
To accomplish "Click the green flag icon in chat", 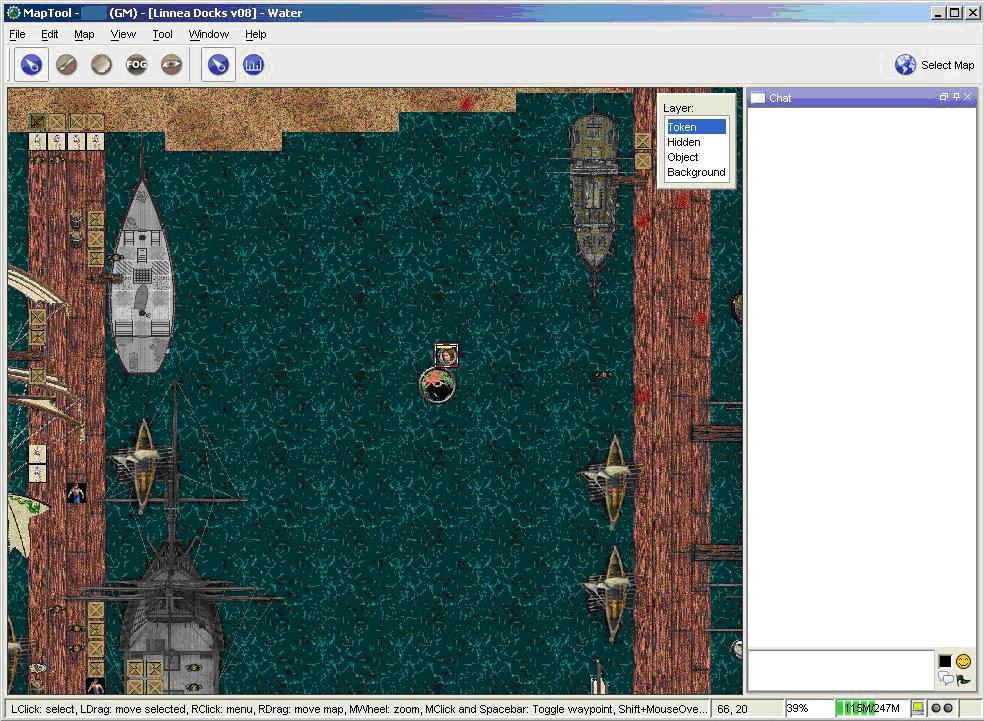I will [963, 680].
